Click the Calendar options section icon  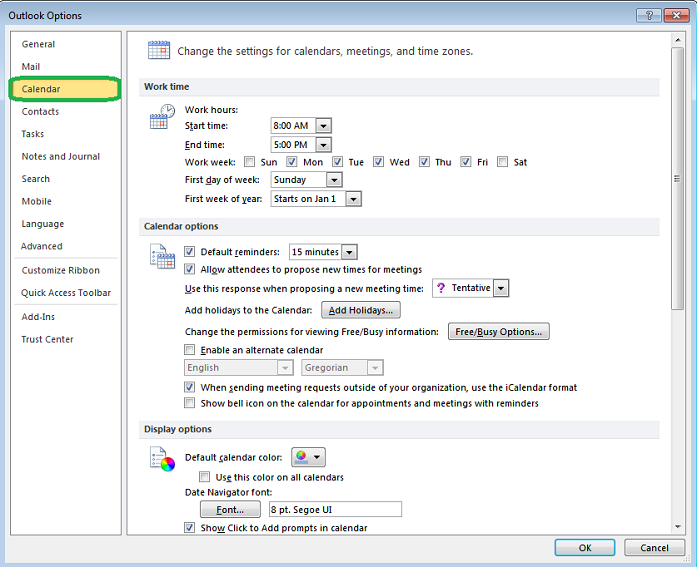(162, 256)
